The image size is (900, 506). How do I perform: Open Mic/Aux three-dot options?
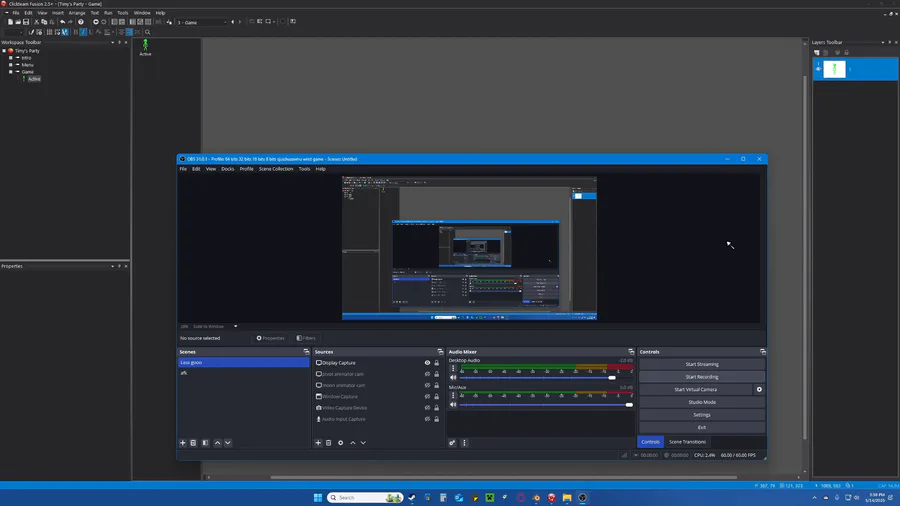click(x=453, y=395)
